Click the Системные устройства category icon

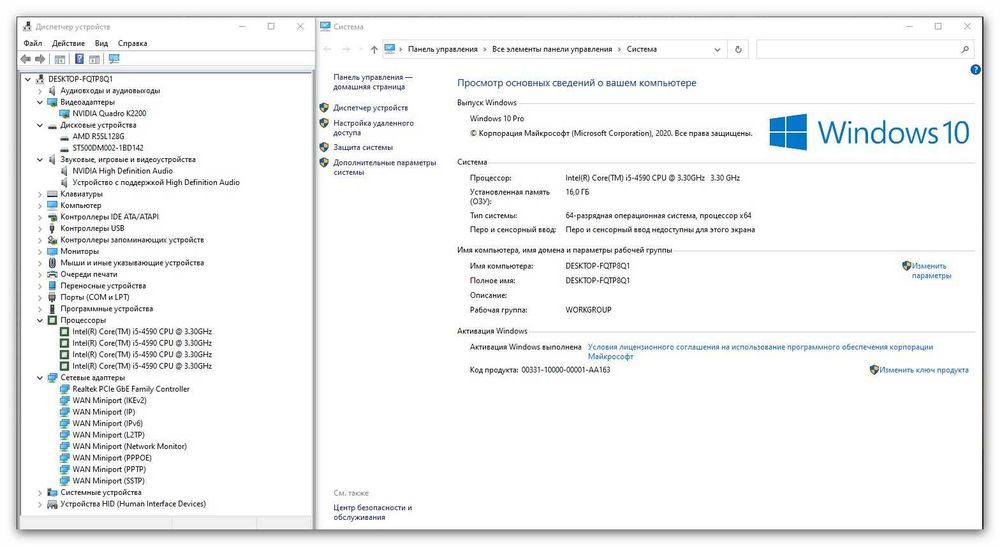52,492
